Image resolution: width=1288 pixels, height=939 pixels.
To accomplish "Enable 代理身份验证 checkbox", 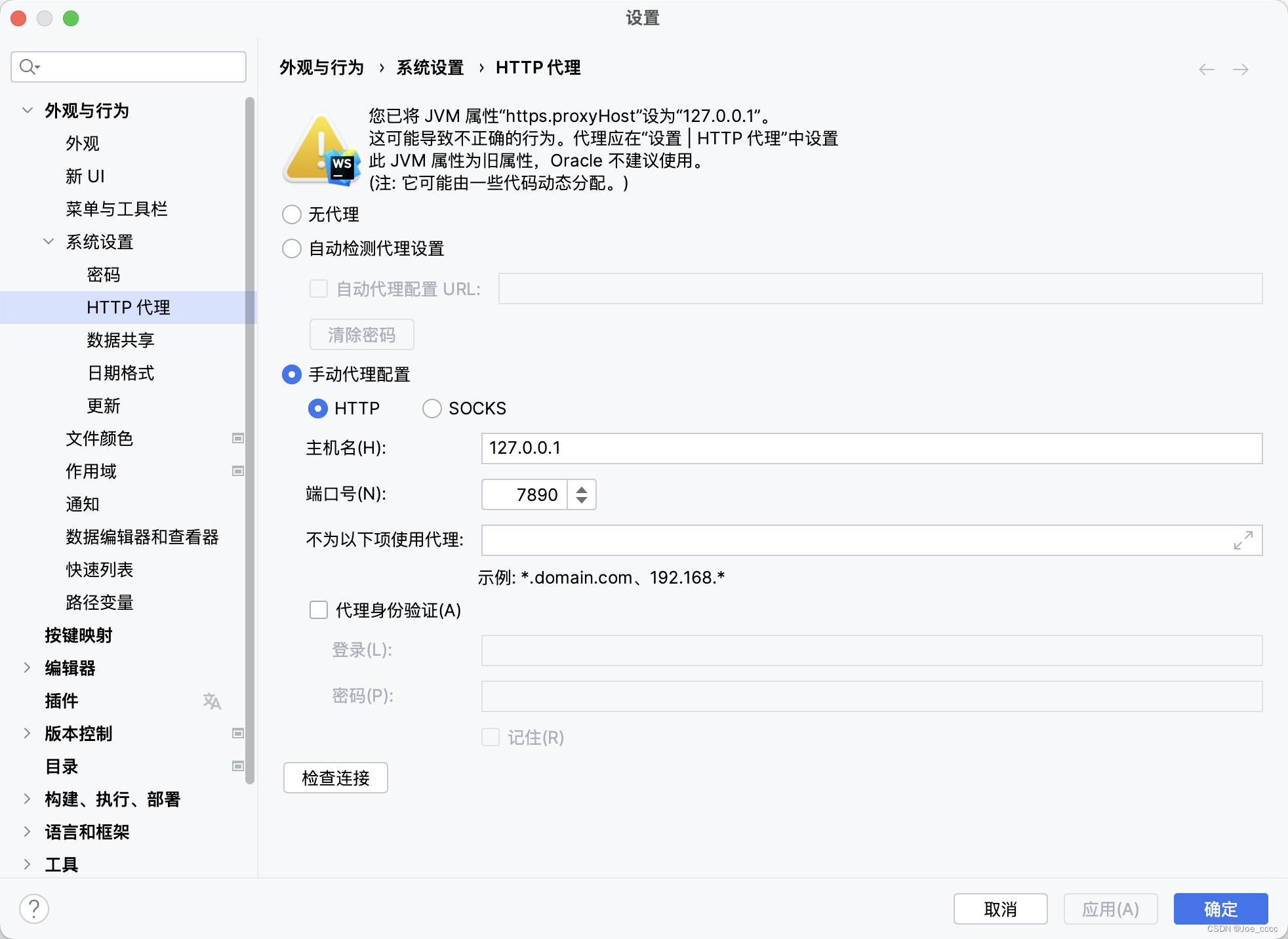I will (x=319, y=610).
